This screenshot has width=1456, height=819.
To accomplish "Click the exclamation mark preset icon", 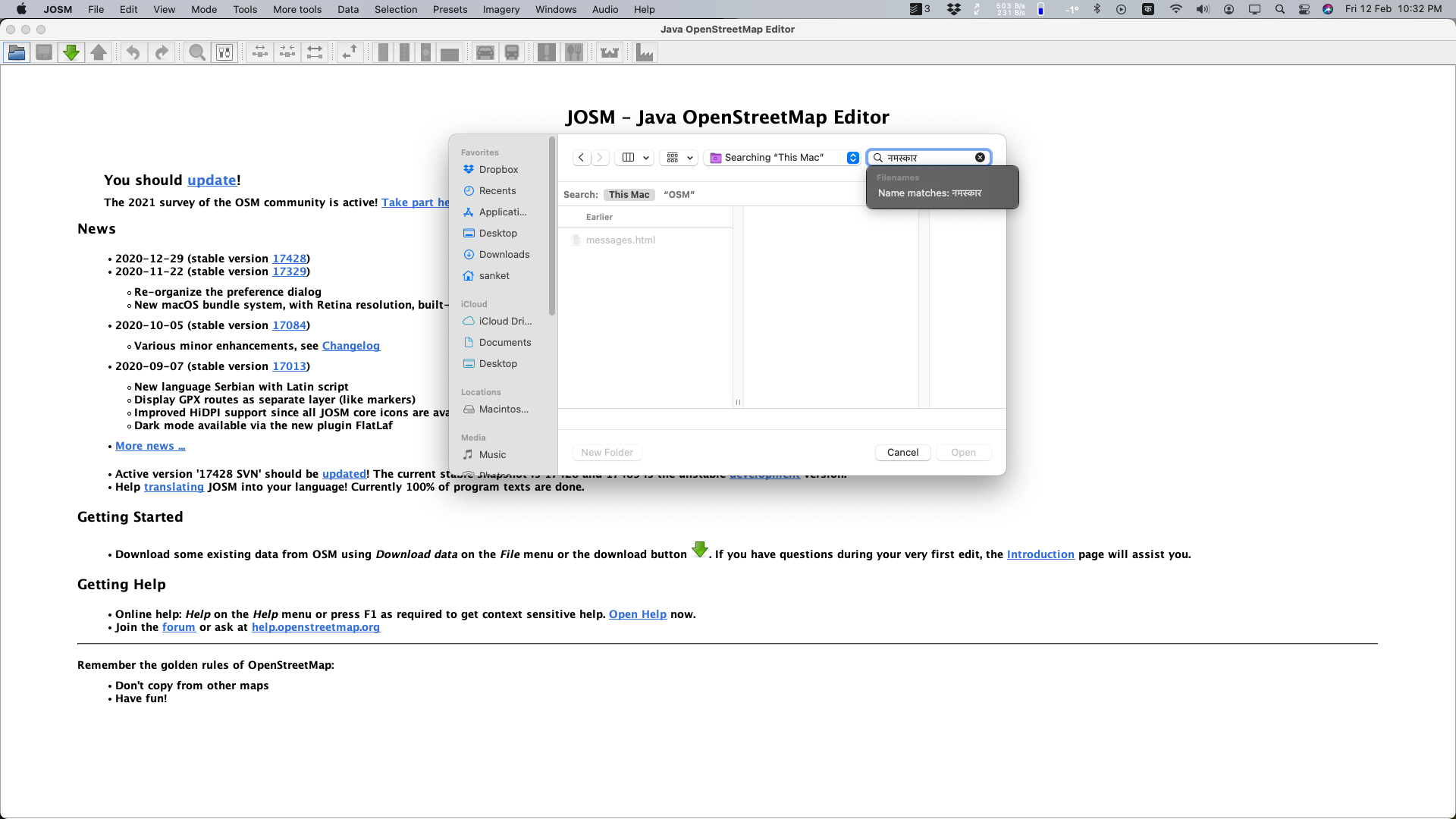I will coord(546,52).
